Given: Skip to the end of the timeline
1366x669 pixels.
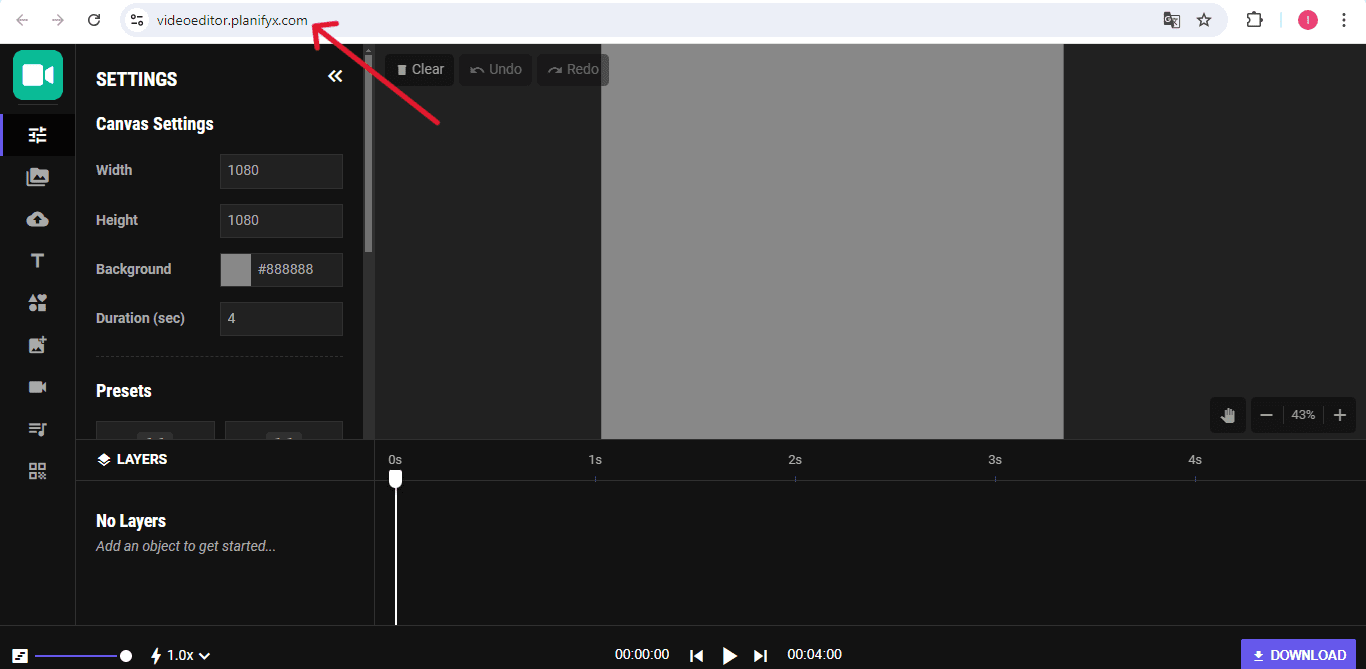Looking at the screenshot, I should pos(760,656).
